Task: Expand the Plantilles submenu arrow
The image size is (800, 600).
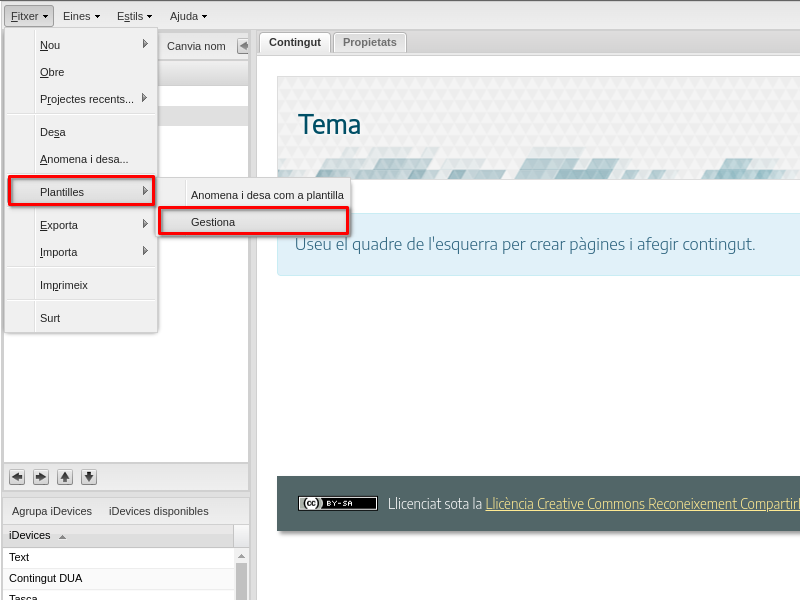Action: click(145, 191)
